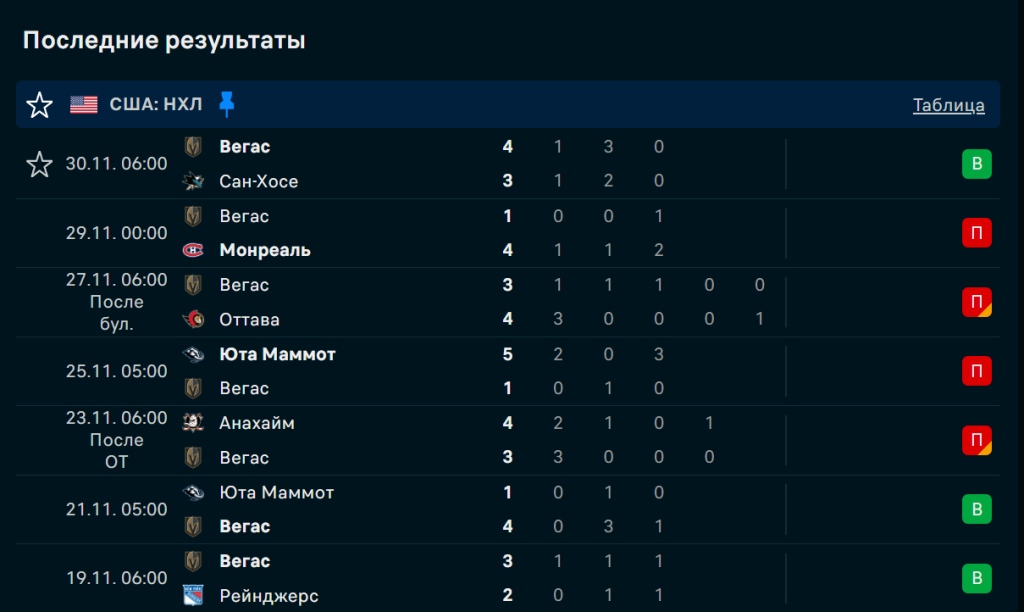
Task: Click Ottawa Senators team logo
Action: [193, 320]
